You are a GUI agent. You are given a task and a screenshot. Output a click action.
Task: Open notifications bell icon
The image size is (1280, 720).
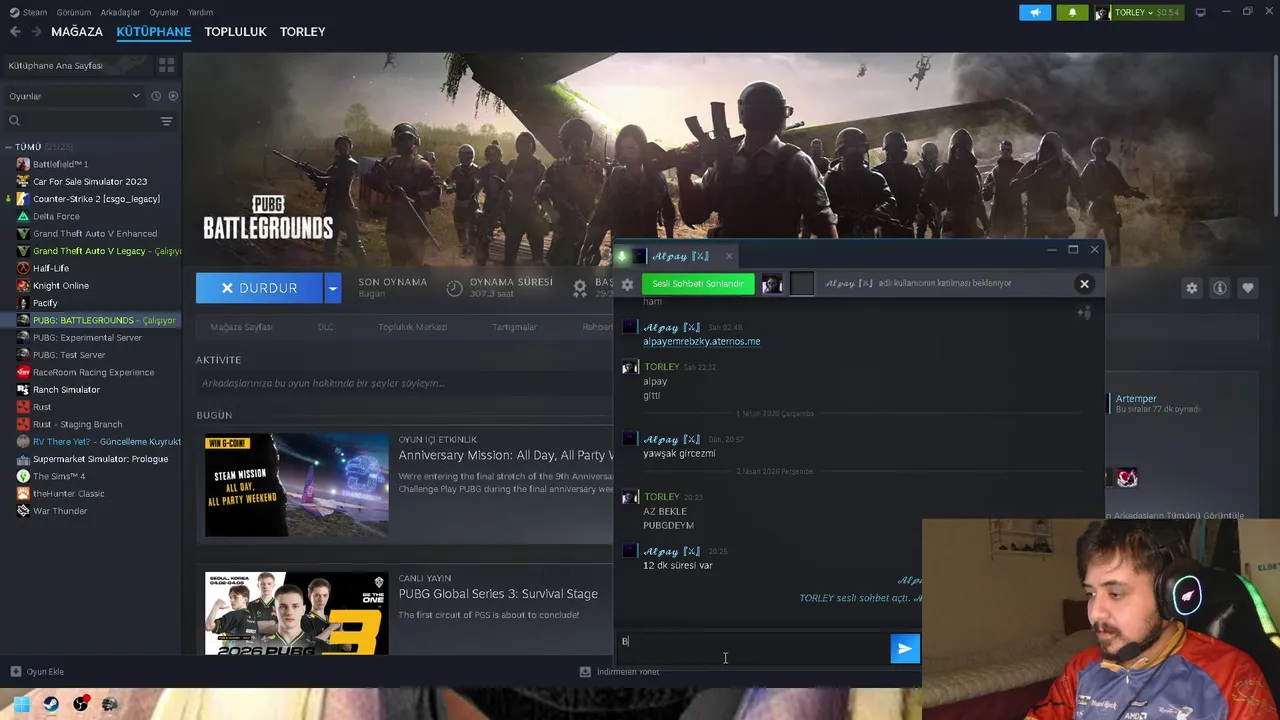point(1072,12)
